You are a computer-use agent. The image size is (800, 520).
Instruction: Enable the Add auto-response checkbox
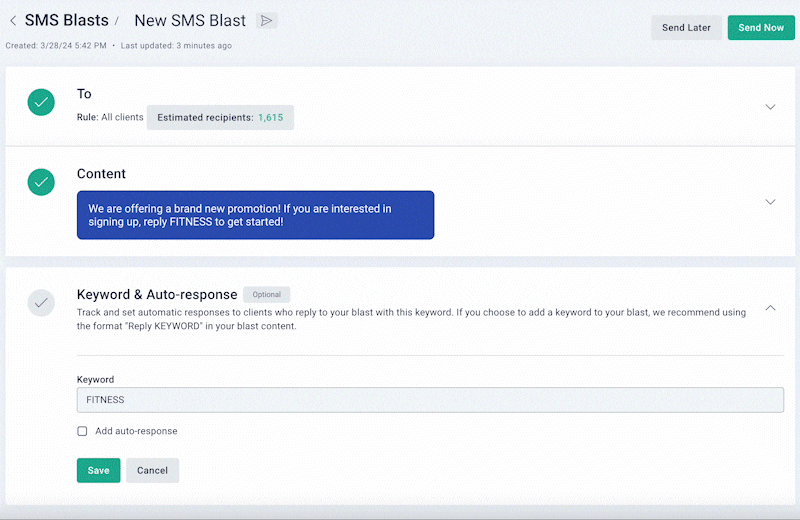point(83,431)
